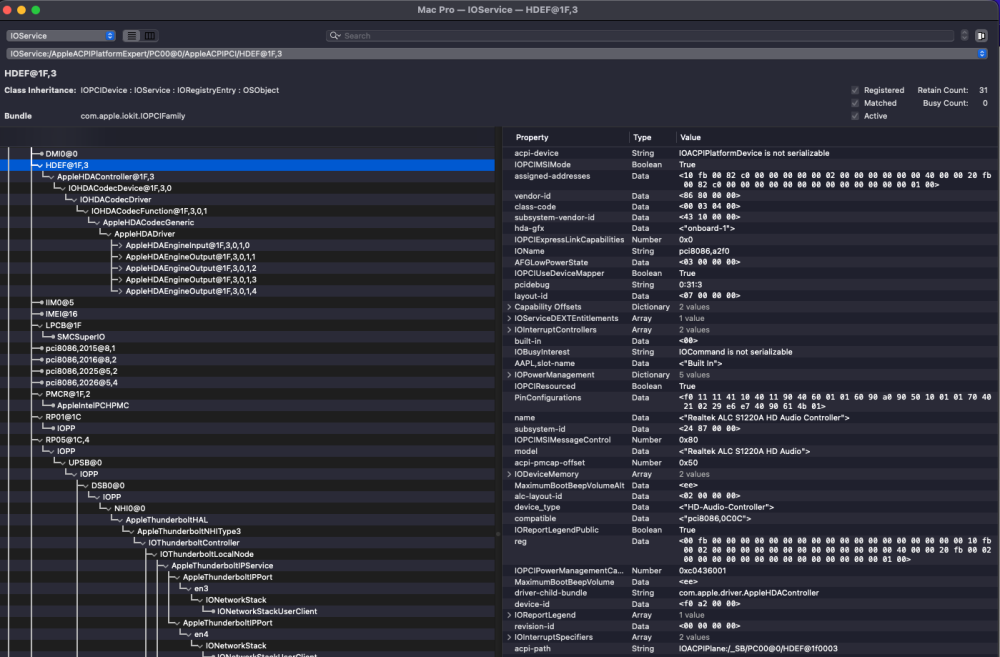Select UPSB@0 tree item

click(85, 463)
